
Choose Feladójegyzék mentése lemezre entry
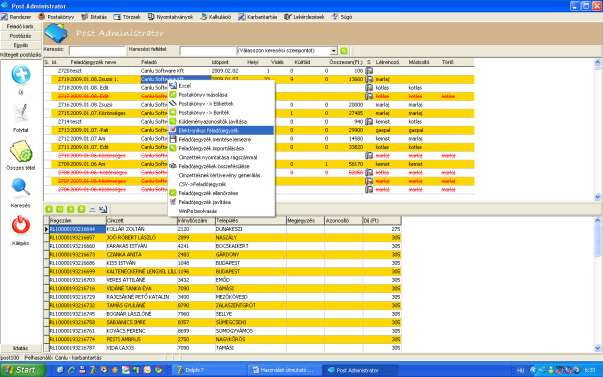point(221,139)
